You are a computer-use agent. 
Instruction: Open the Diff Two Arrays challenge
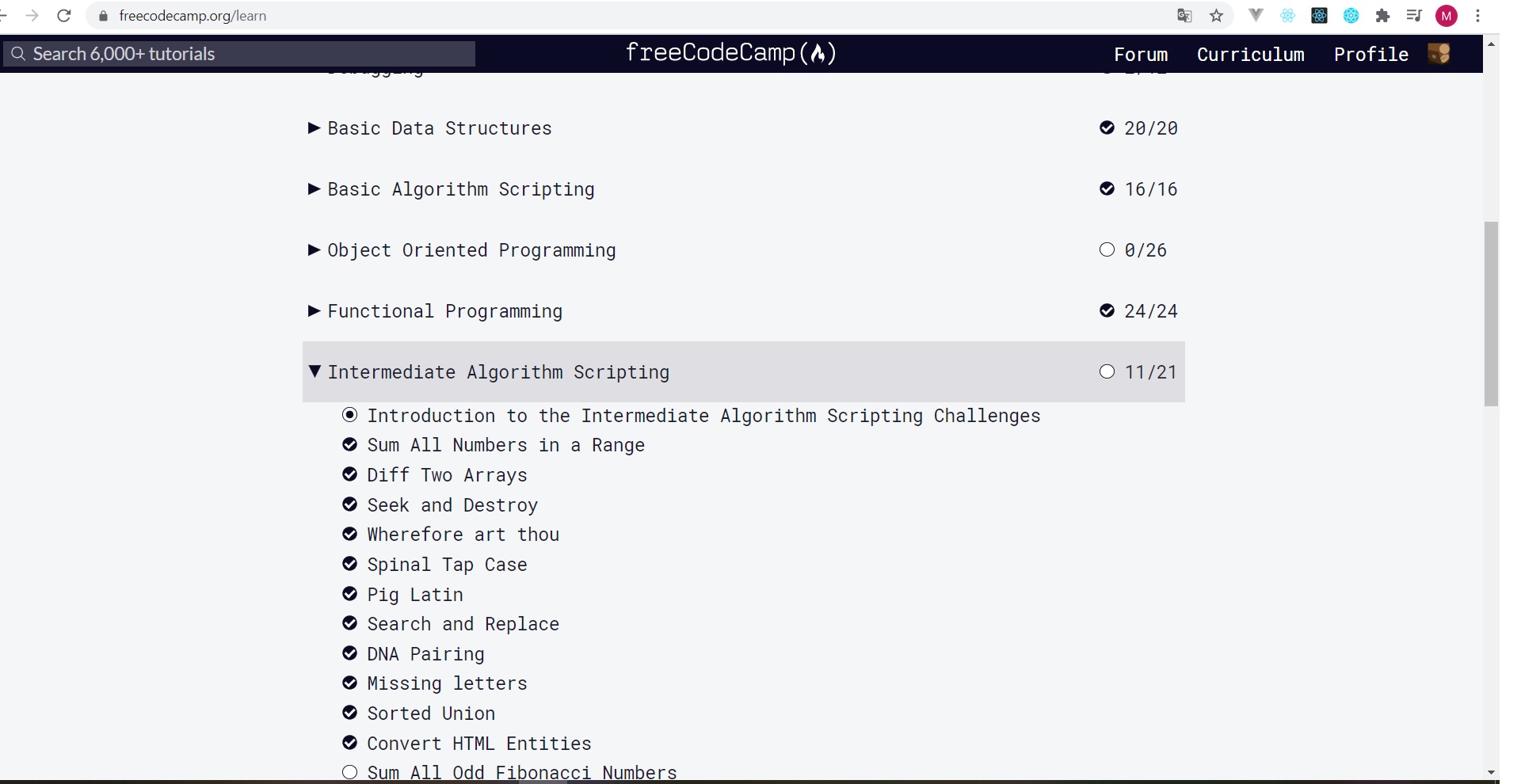(447, 475)
